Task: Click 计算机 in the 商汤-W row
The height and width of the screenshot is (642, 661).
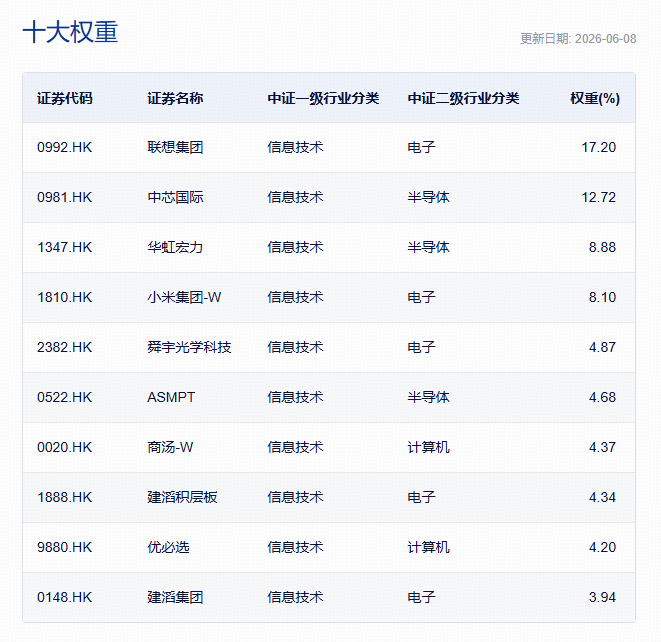Action: tap(428, 447)
